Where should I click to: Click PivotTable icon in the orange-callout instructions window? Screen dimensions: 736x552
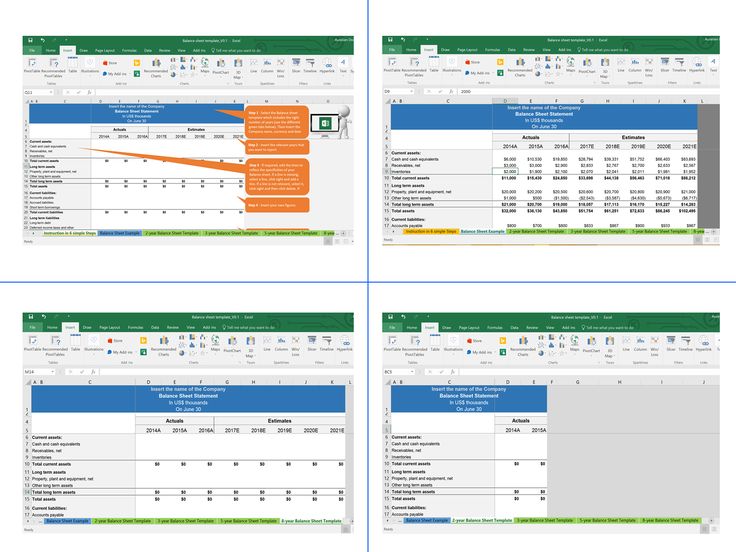pyautogui.click(x=32, y=65)
